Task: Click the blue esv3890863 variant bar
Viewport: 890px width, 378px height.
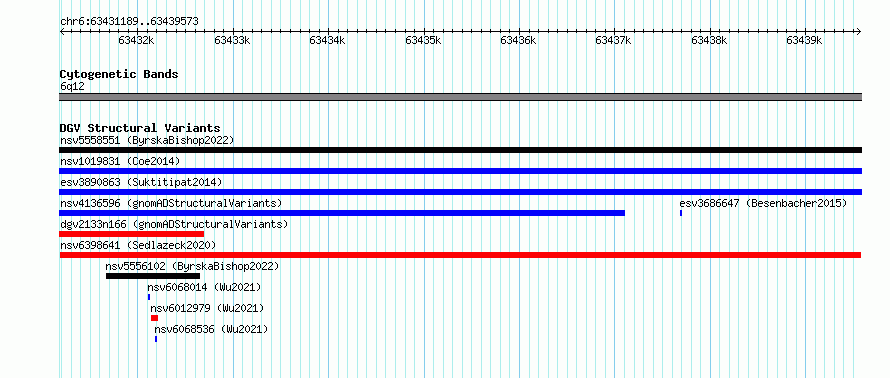Action: 460,192
